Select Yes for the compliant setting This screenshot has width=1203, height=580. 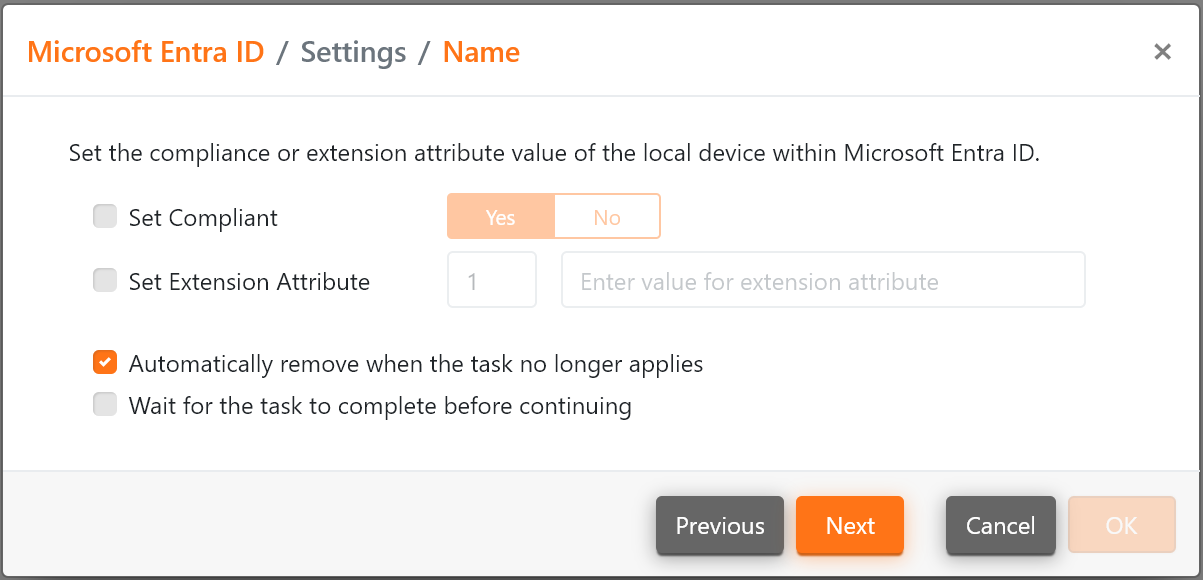coord(500,216)
